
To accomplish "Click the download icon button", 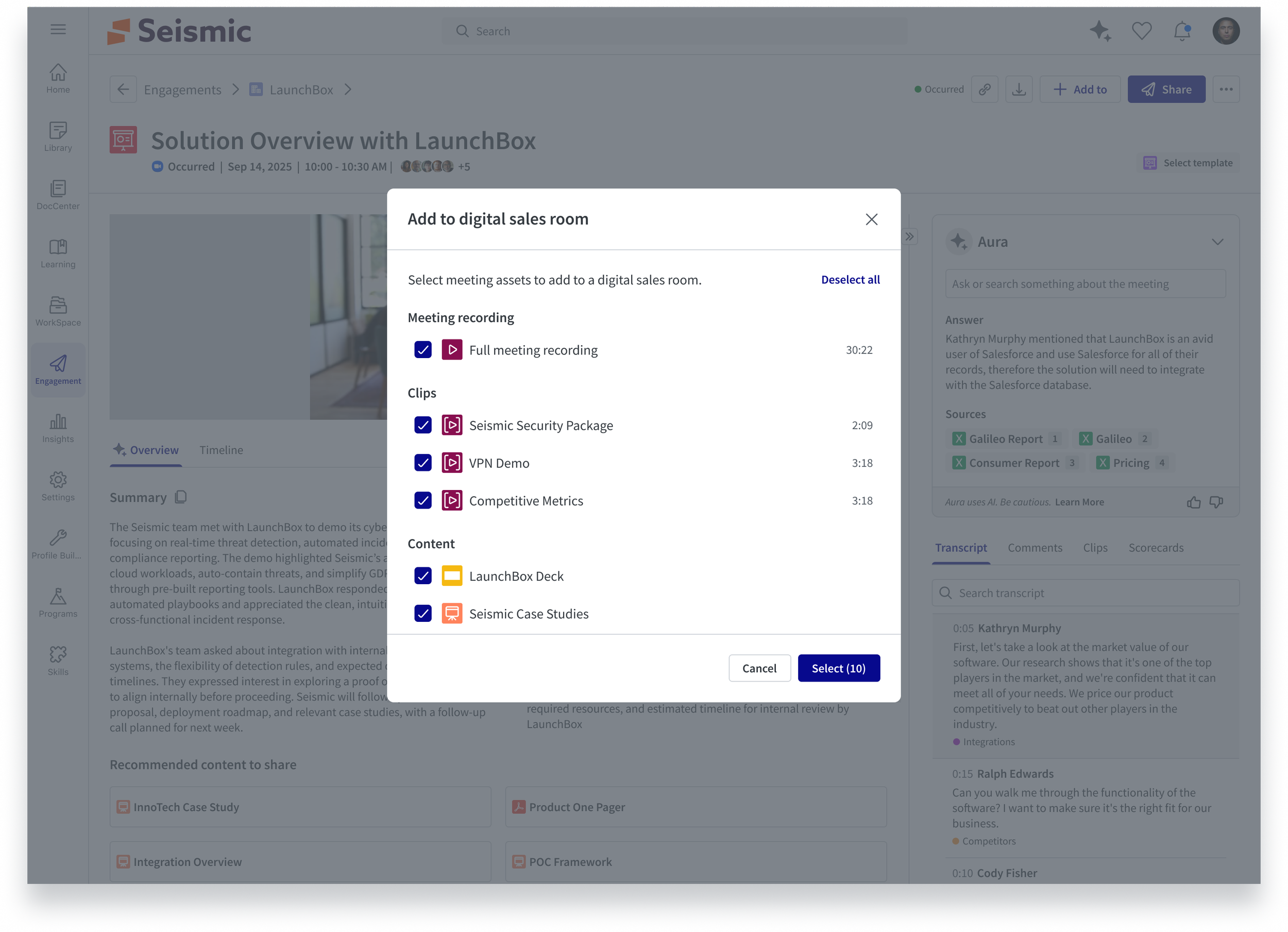I will point(1019,89).
